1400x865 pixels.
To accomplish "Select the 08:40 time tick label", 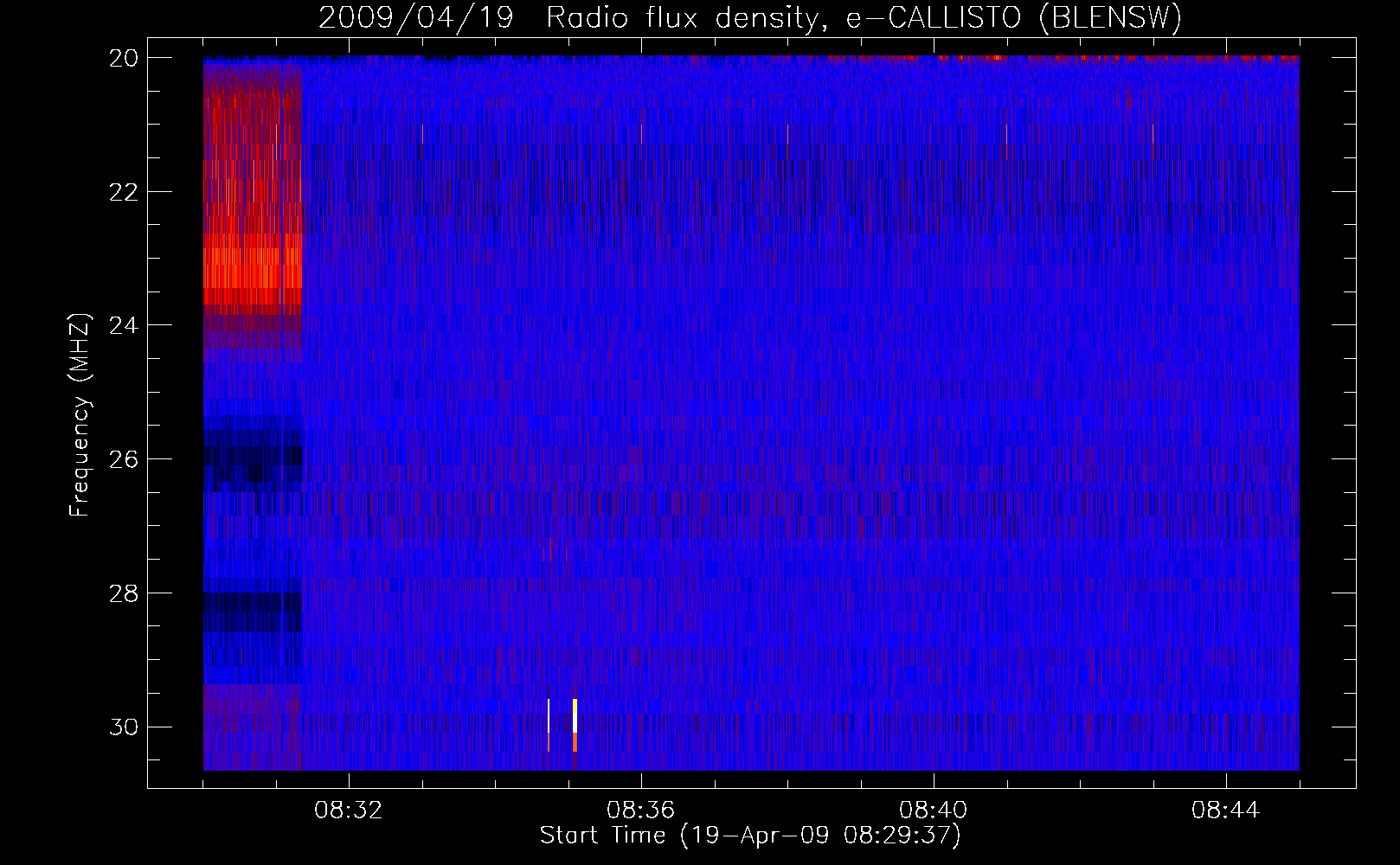I will pos(934,811).
